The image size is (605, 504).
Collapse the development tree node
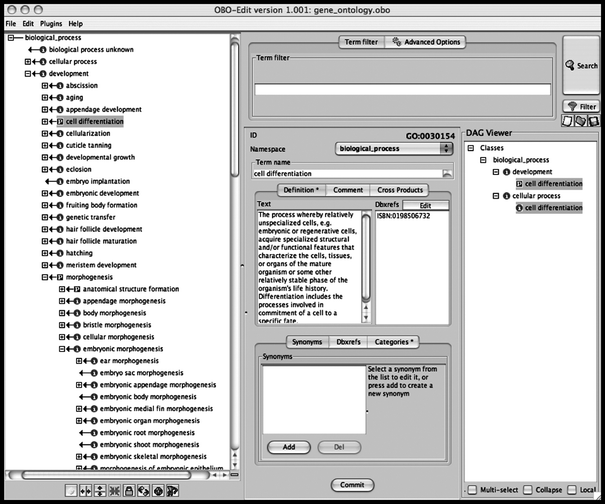click(x=28, y=74)
